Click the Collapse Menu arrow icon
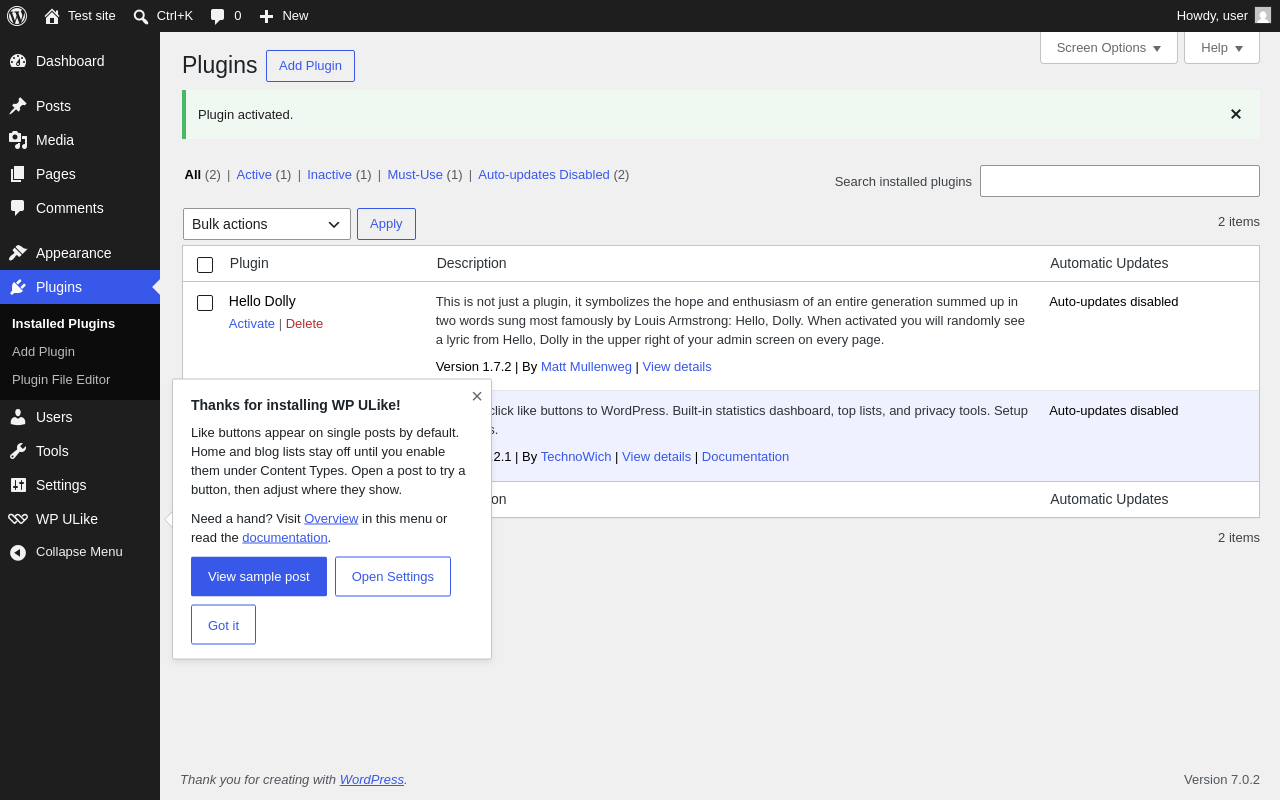The width and height of the screenshot is (1280, 800). (18, 552)
